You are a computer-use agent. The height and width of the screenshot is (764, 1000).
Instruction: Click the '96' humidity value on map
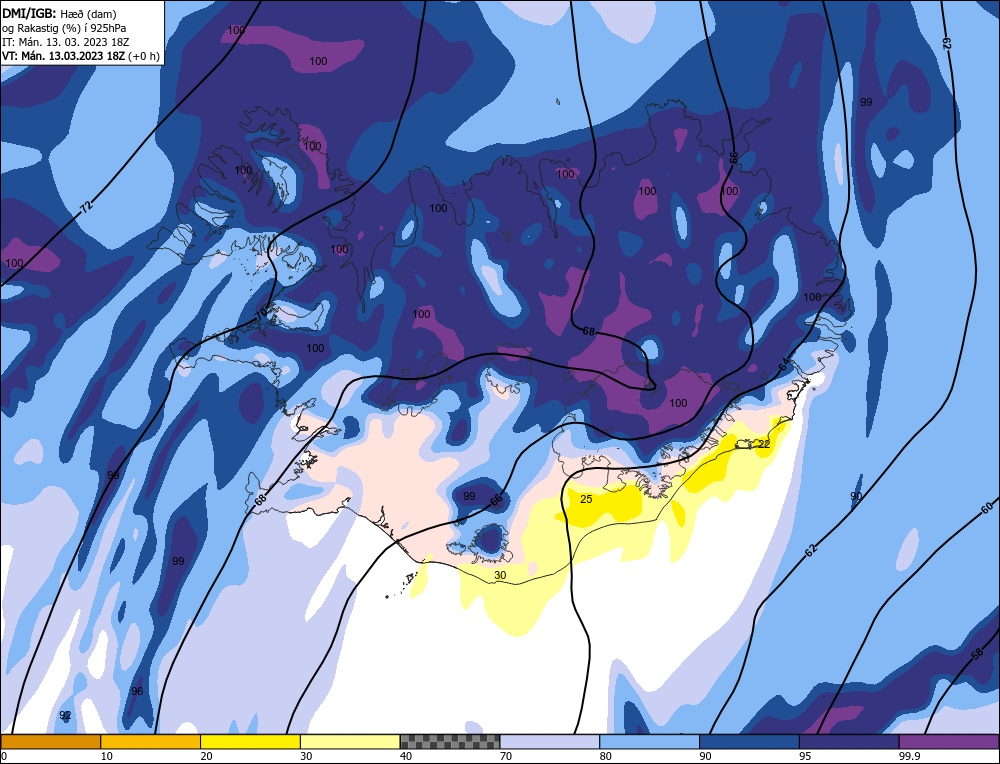137,691
